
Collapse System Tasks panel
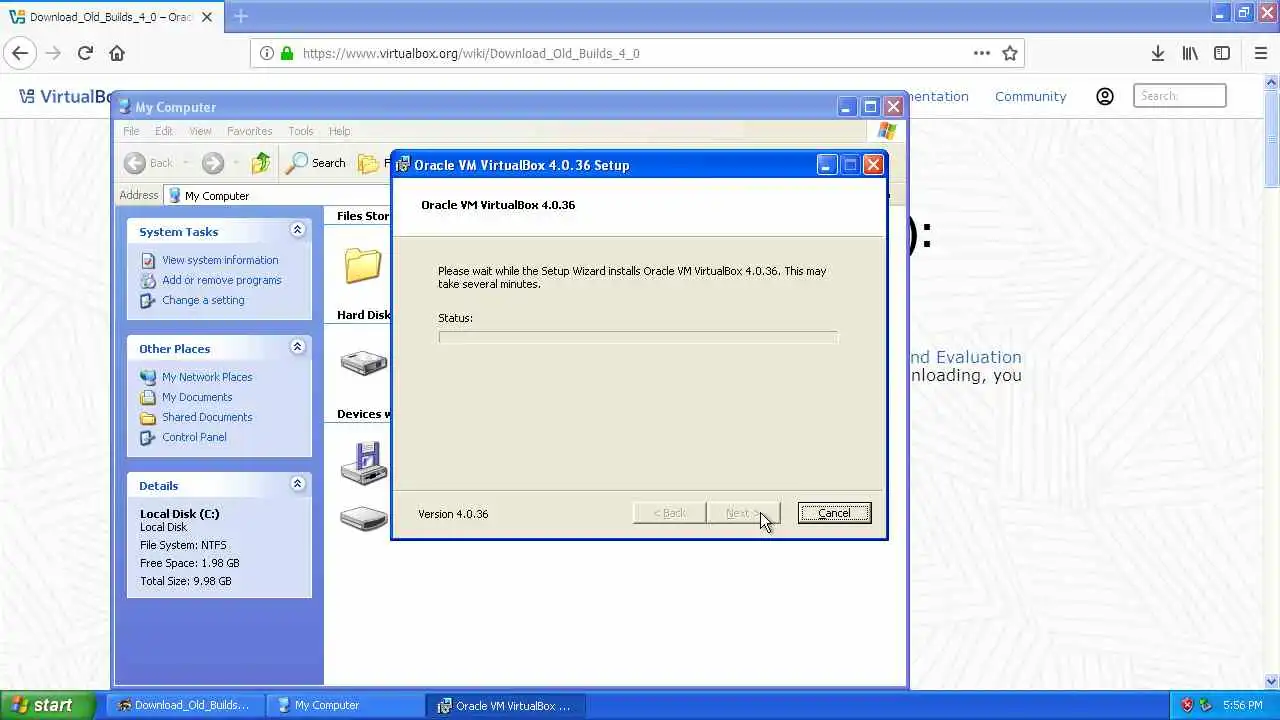pos(297,230)
